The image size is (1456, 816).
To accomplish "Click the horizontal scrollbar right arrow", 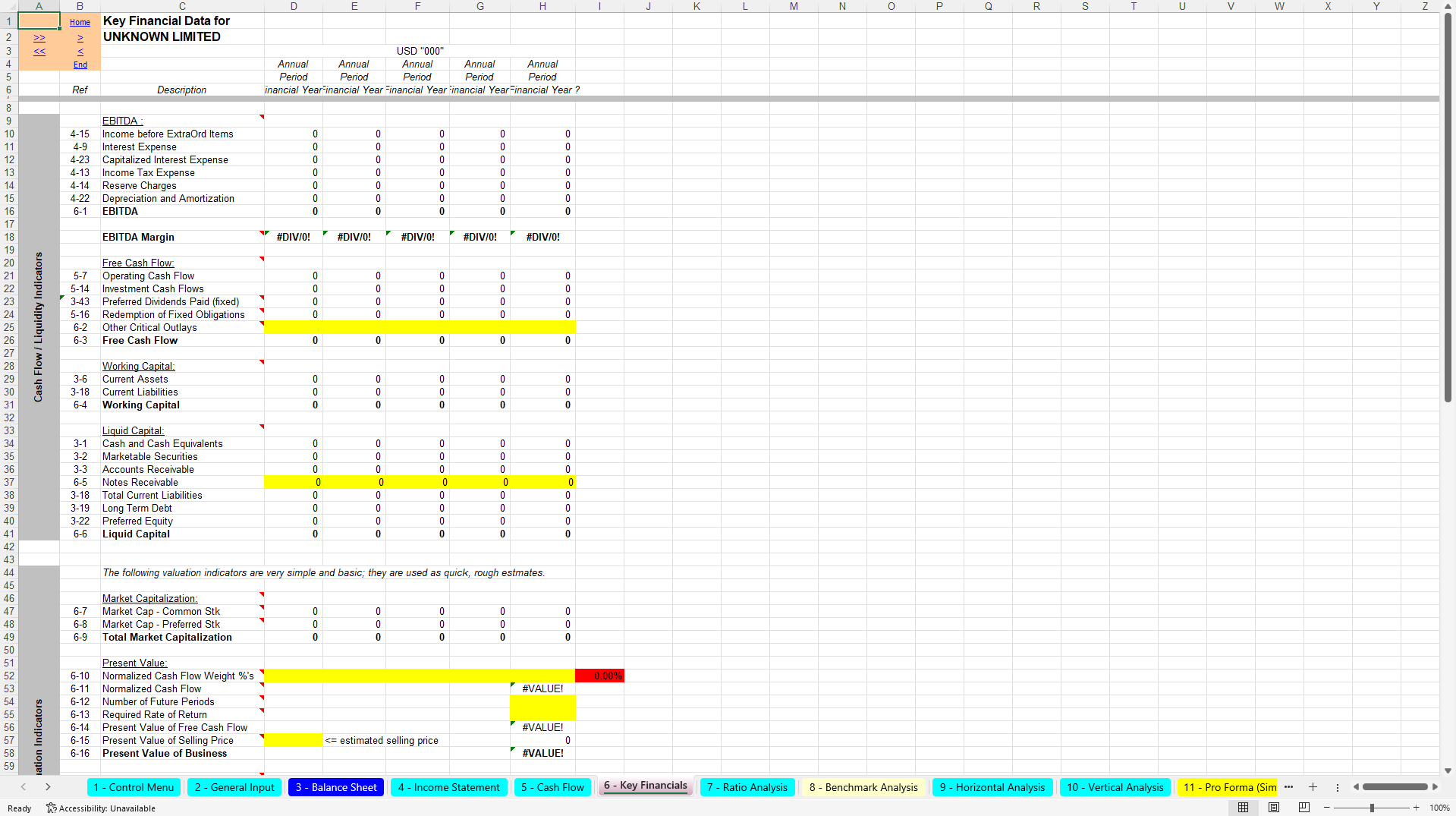I will (x=1435, y=787).
